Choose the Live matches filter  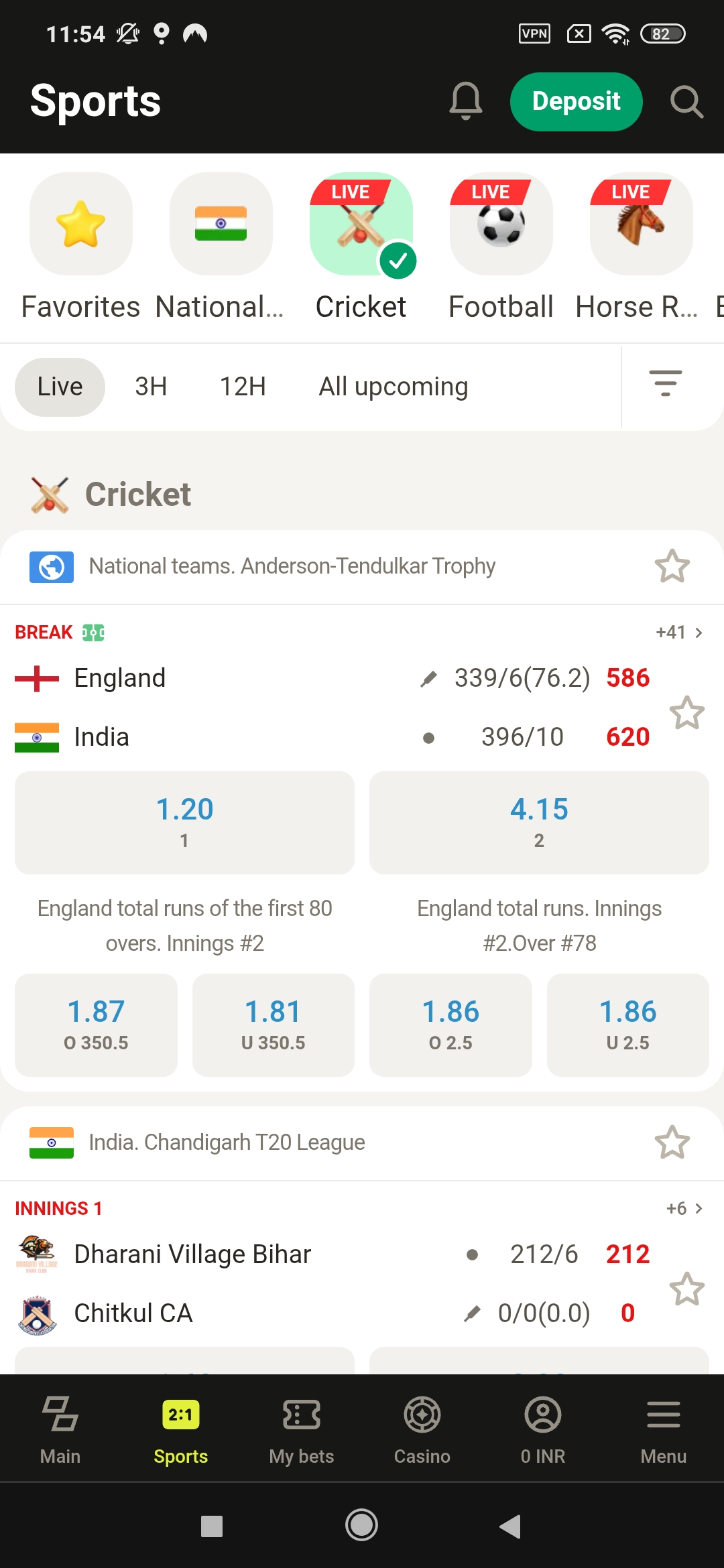[59, 387]
